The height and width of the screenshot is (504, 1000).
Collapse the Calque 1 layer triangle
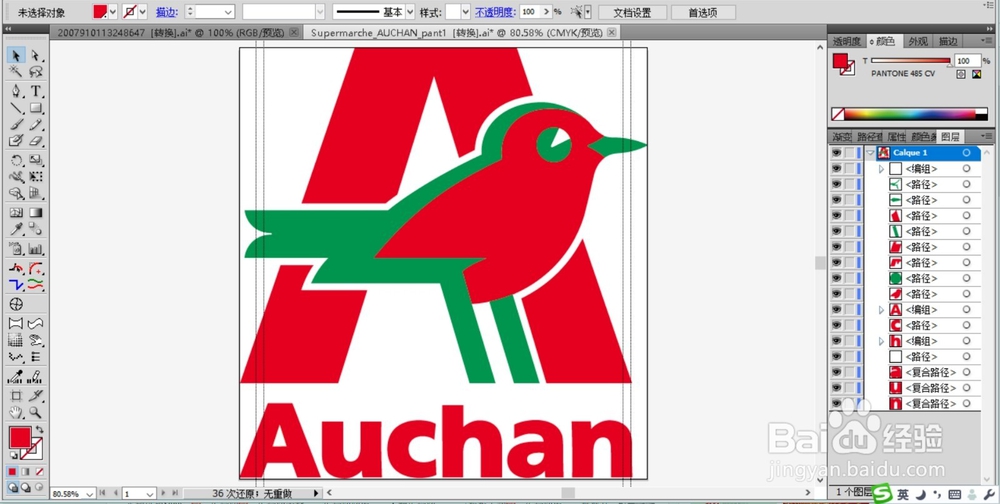870,153
